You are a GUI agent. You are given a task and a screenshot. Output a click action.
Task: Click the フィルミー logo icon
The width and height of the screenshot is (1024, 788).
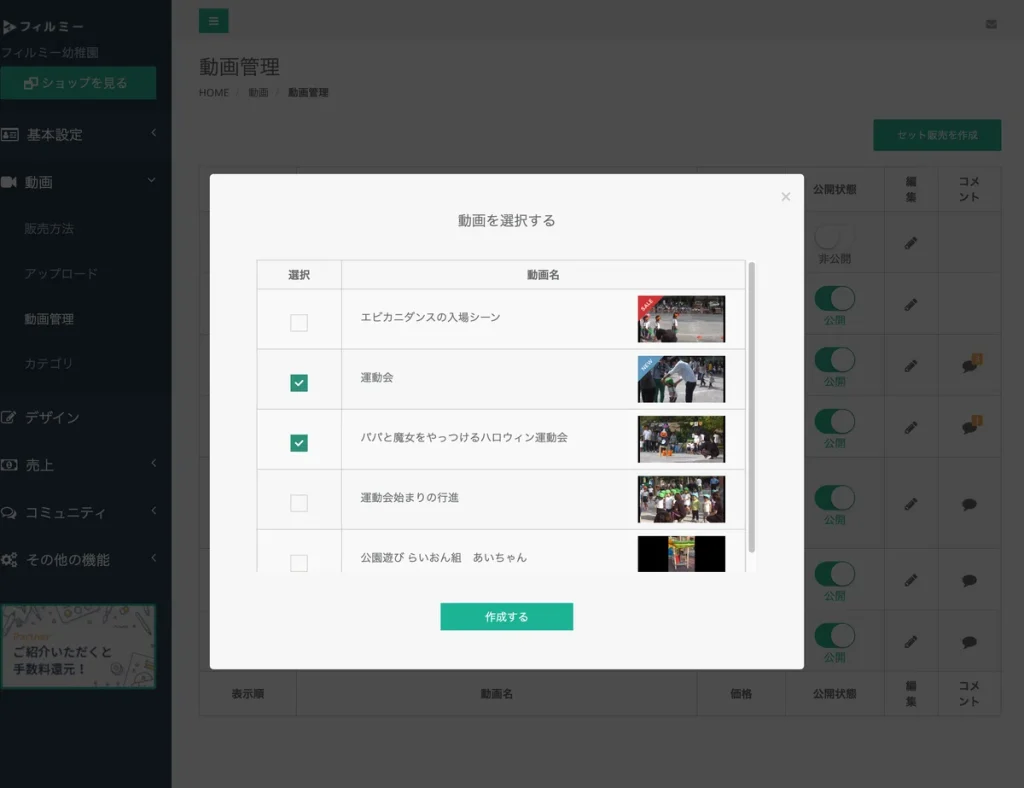[10, 27]
